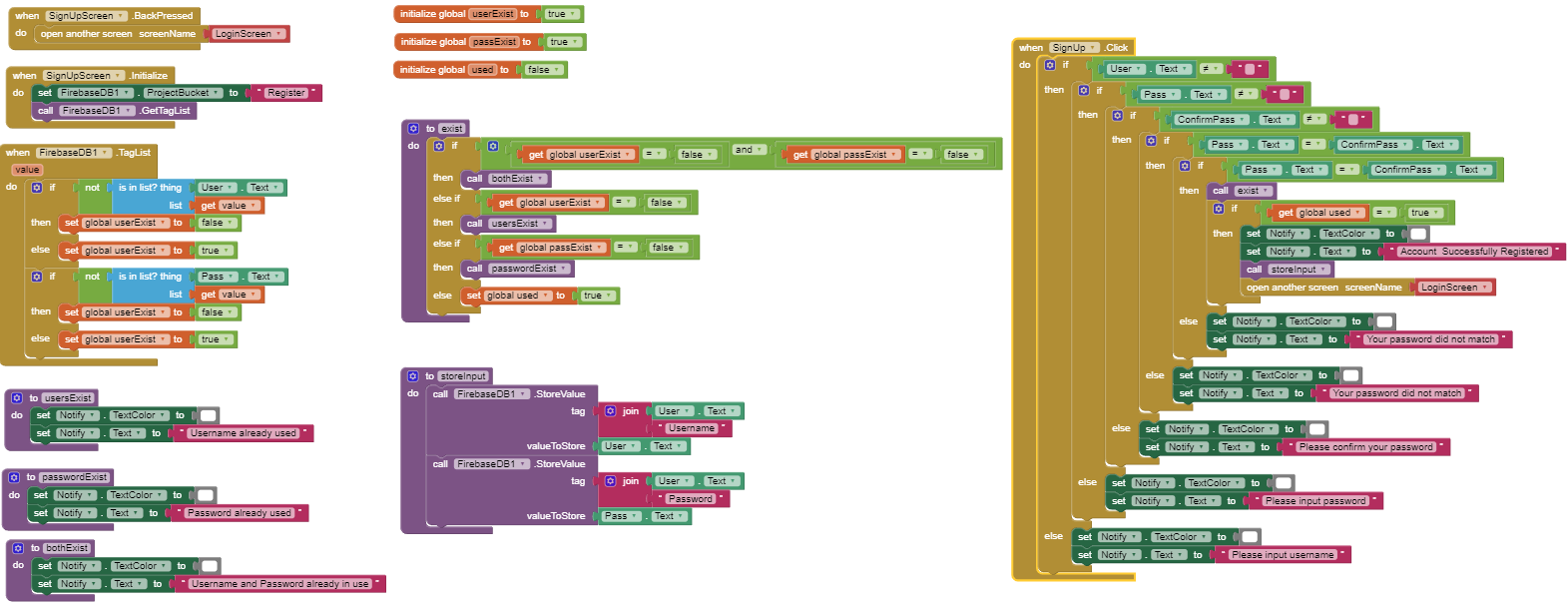1568x603 pixels.
Task: Open the storeInput procedure gear icon
Action: [x=413, y=376]
